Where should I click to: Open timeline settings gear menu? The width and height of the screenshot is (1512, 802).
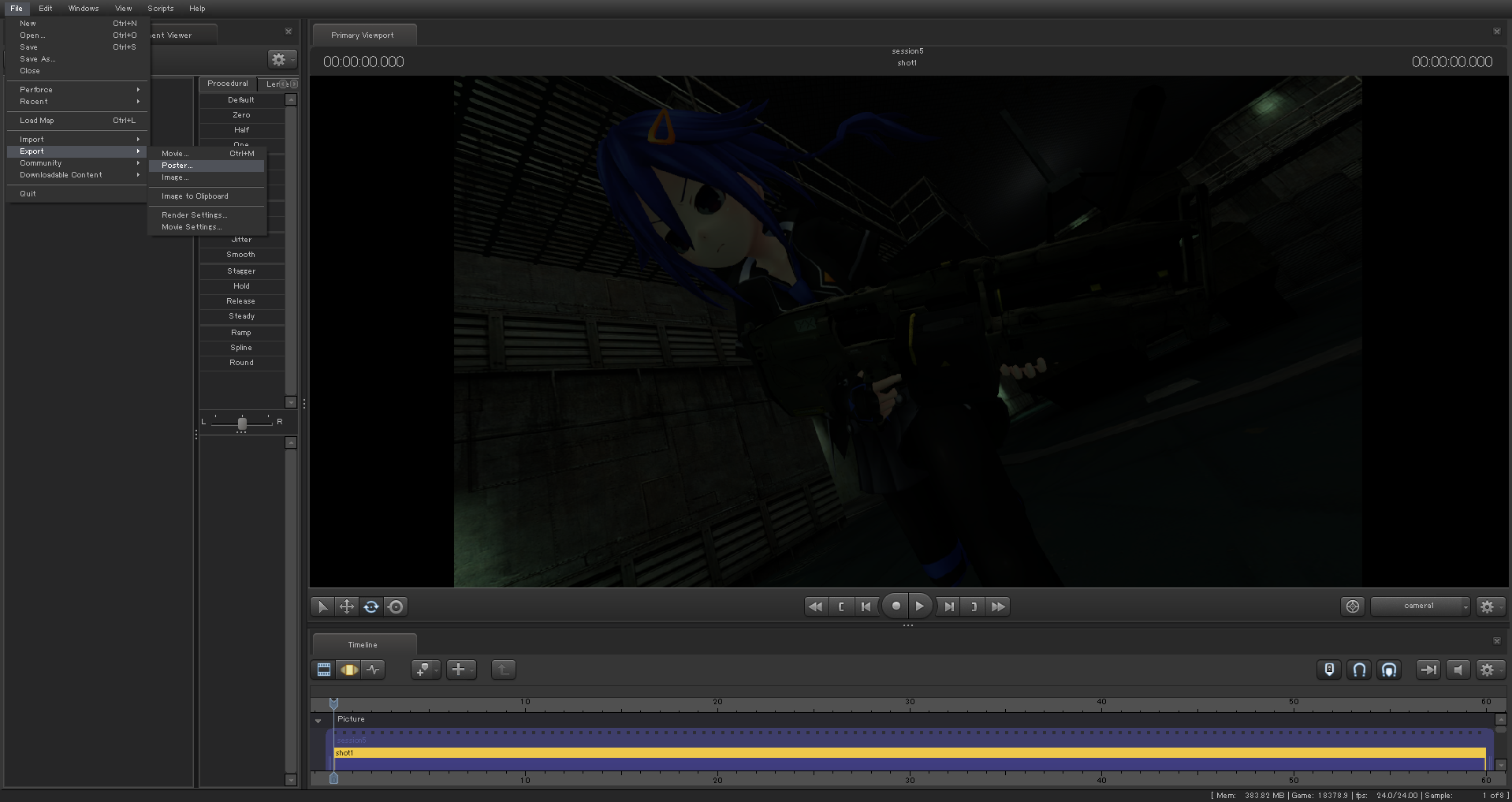[1490, 670]
